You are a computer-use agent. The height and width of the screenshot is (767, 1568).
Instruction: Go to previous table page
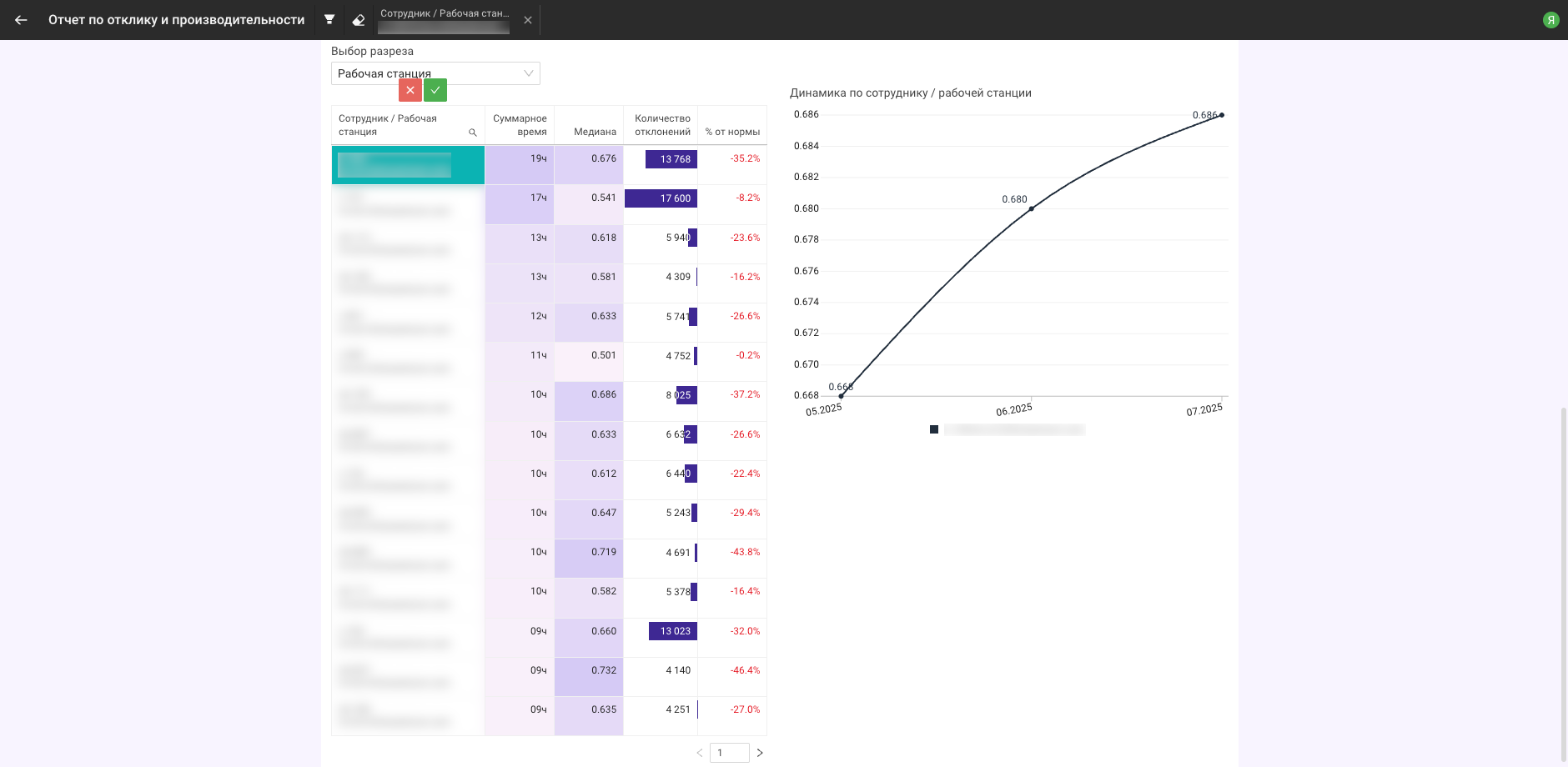(700, 753)
